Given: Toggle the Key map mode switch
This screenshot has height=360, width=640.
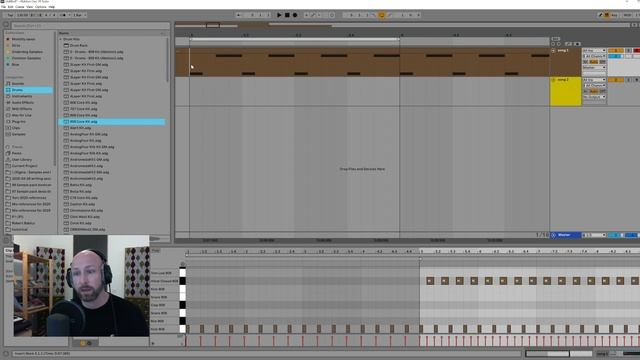Looking at the screenshot, I should tap(614, 15).
